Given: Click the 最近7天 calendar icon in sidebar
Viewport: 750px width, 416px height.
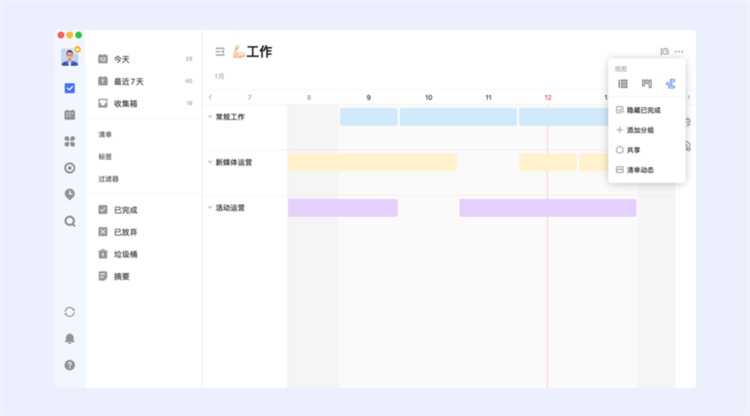Looking at the screenshot, I should click(103, 81).
